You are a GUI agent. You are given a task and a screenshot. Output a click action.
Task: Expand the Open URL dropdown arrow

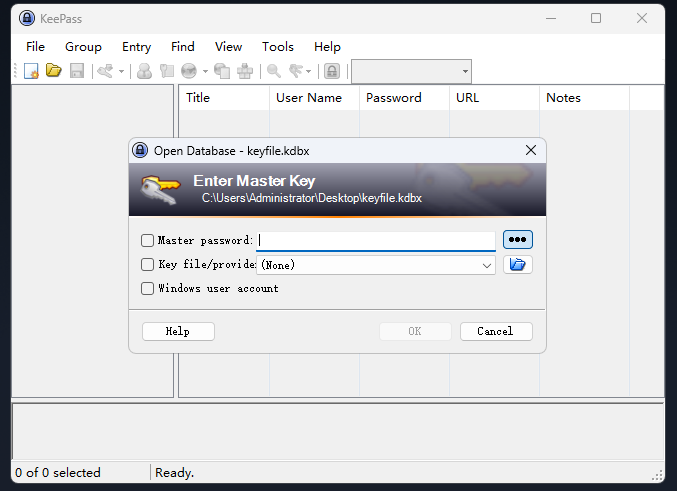click(205, 71)
